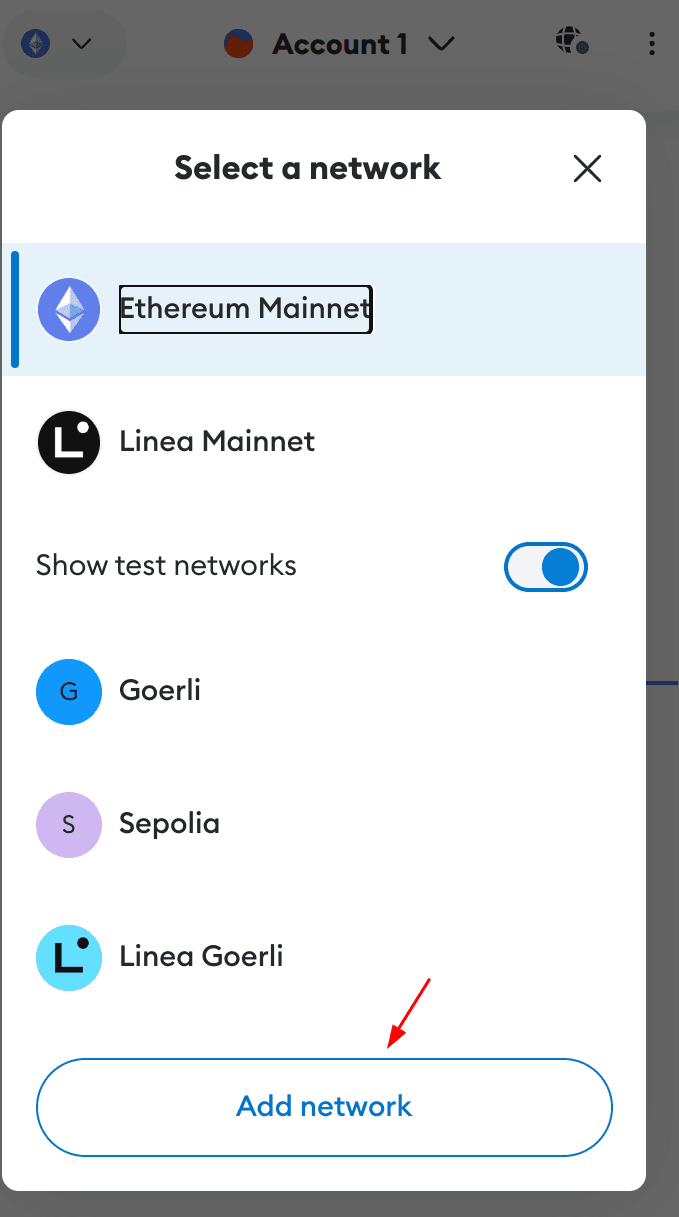
Task: Click the globe connection status icon
Action: click(571, 42)
